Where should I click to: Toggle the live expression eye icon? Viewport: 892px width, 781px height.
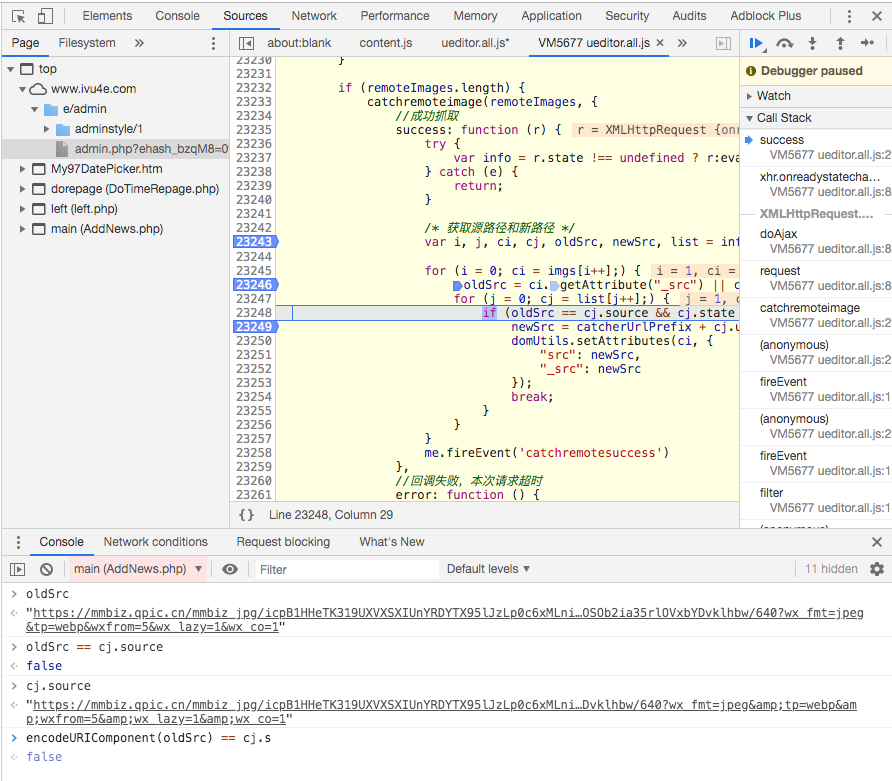click(230, 569)
